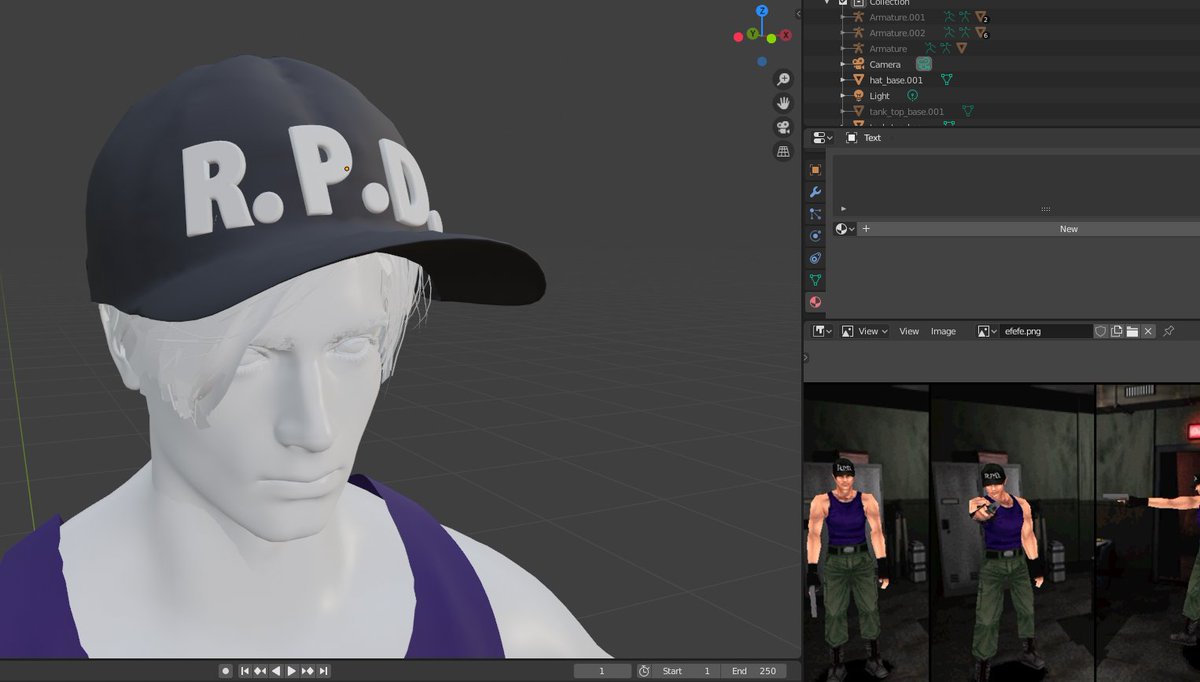Click the Light data icon in the outliner
Viewport: 1200px width, 682px height.
tap(912, 96)
